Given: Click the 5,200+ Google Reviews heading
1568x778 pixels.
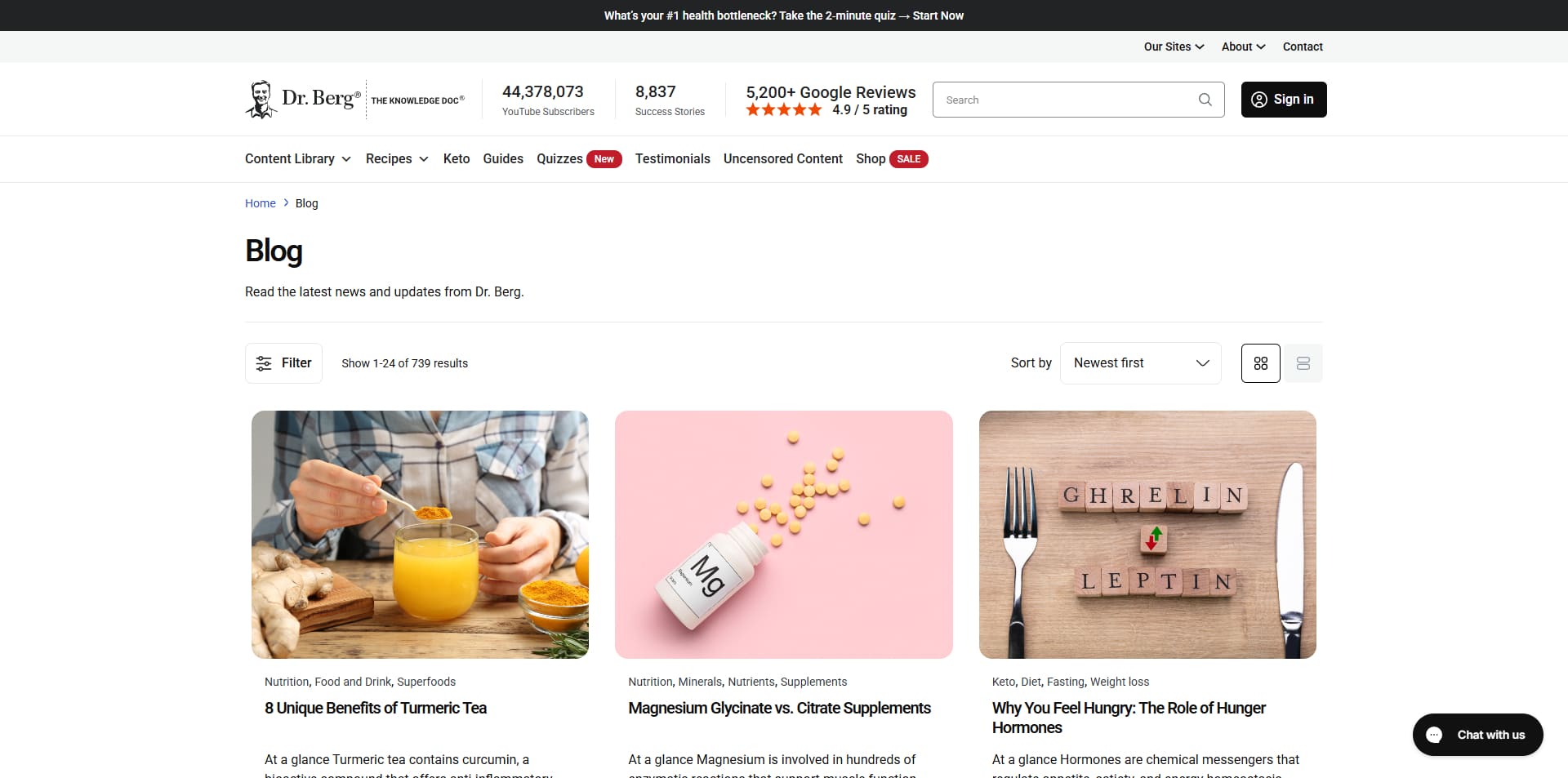Looking at the screenshot, I should 831,92.
